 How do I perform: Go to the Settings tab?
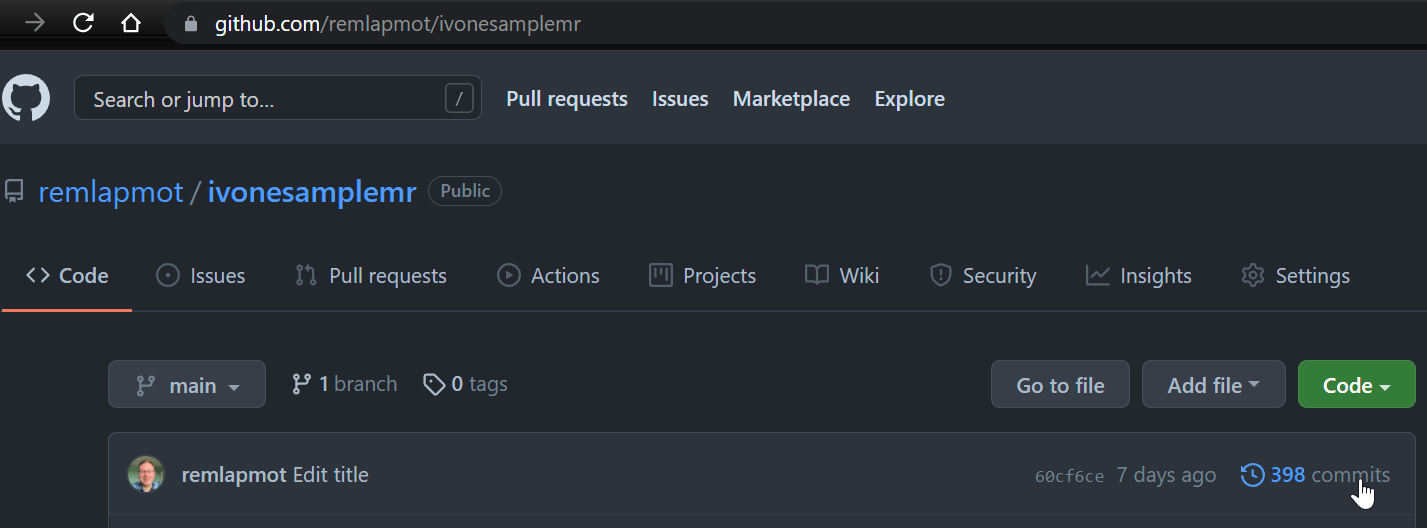click(x=1295, y=276)
